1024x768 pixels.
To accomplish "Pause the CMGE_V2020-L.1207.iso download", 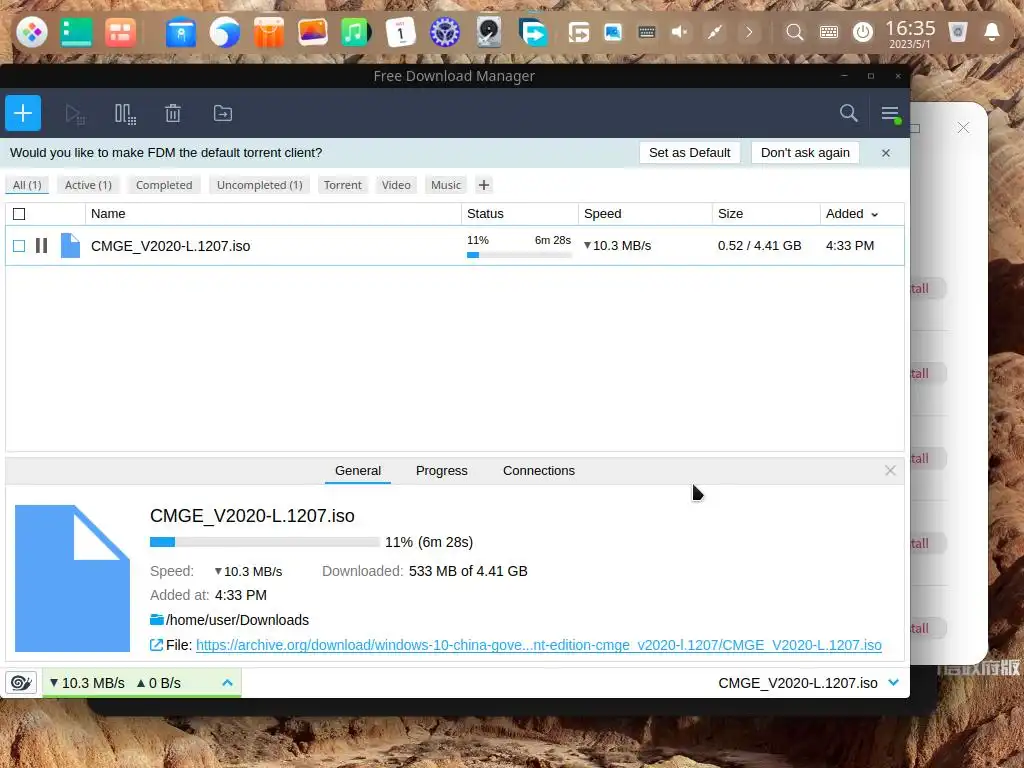I will 41,246.
